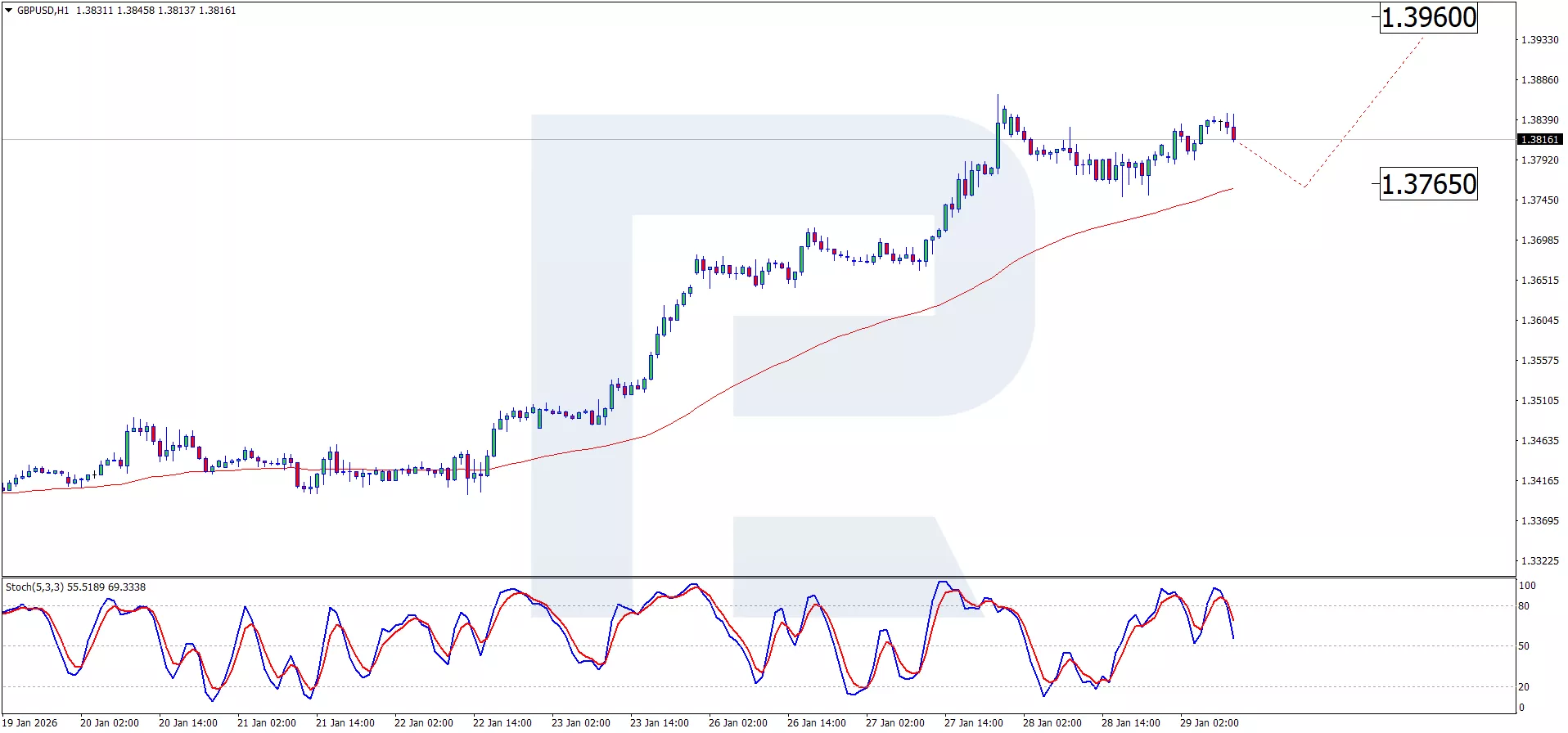The height and width of the screenshot is (733, 1568).
Task: Click the 27 Jan 14:00 time label
Action: point(973,723)
